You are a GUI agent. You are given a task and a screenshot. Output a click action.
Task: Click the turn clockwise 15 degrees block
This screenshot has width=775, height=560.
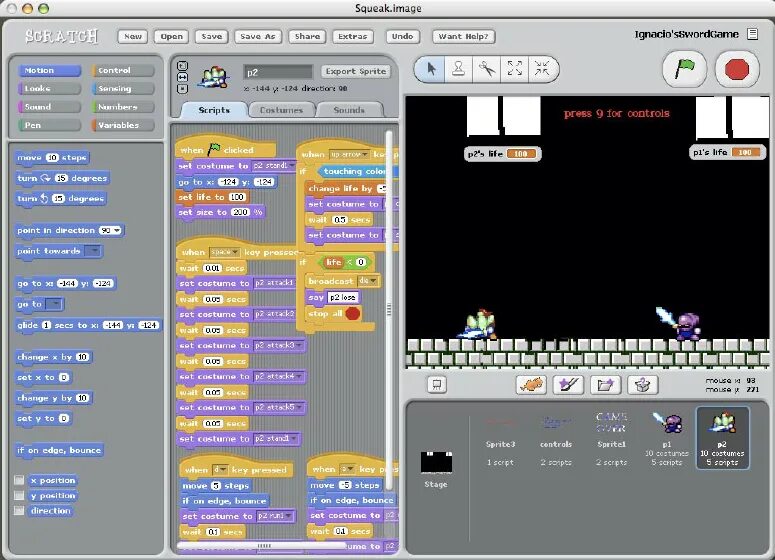click(62, 178)
